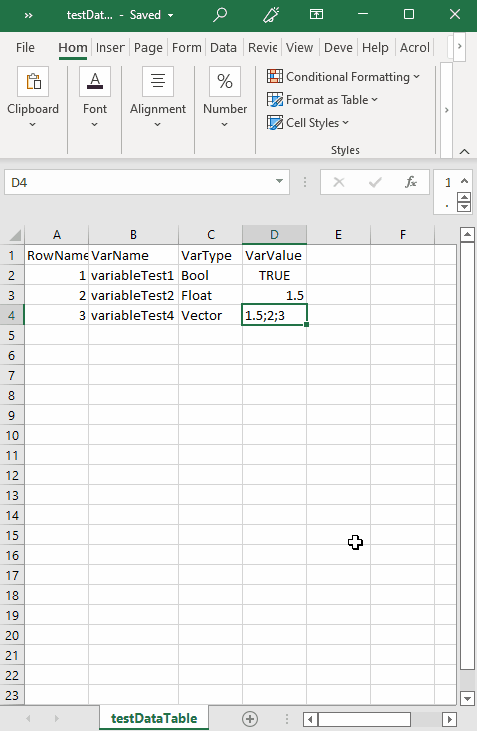
Task: Add a new sheet with plus icon
Action: click(250, 718)
